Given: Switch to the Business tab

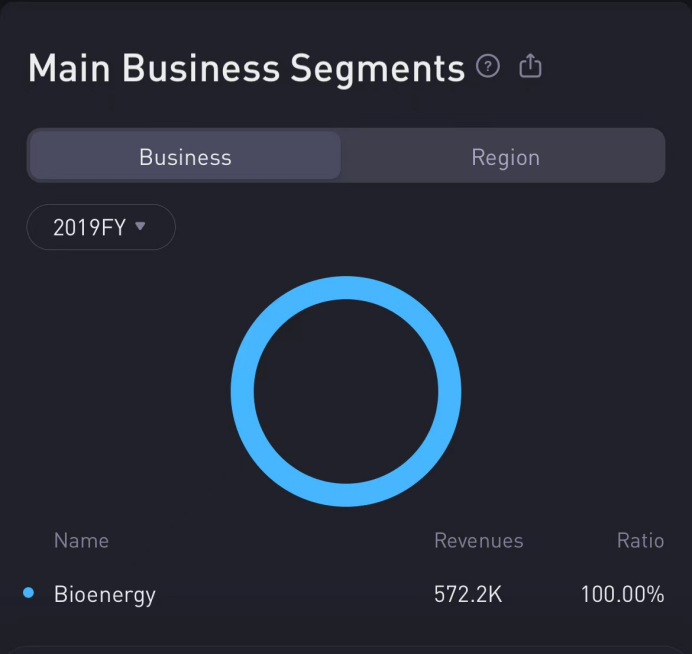Looking at the screenshot, I should (185, 157).
